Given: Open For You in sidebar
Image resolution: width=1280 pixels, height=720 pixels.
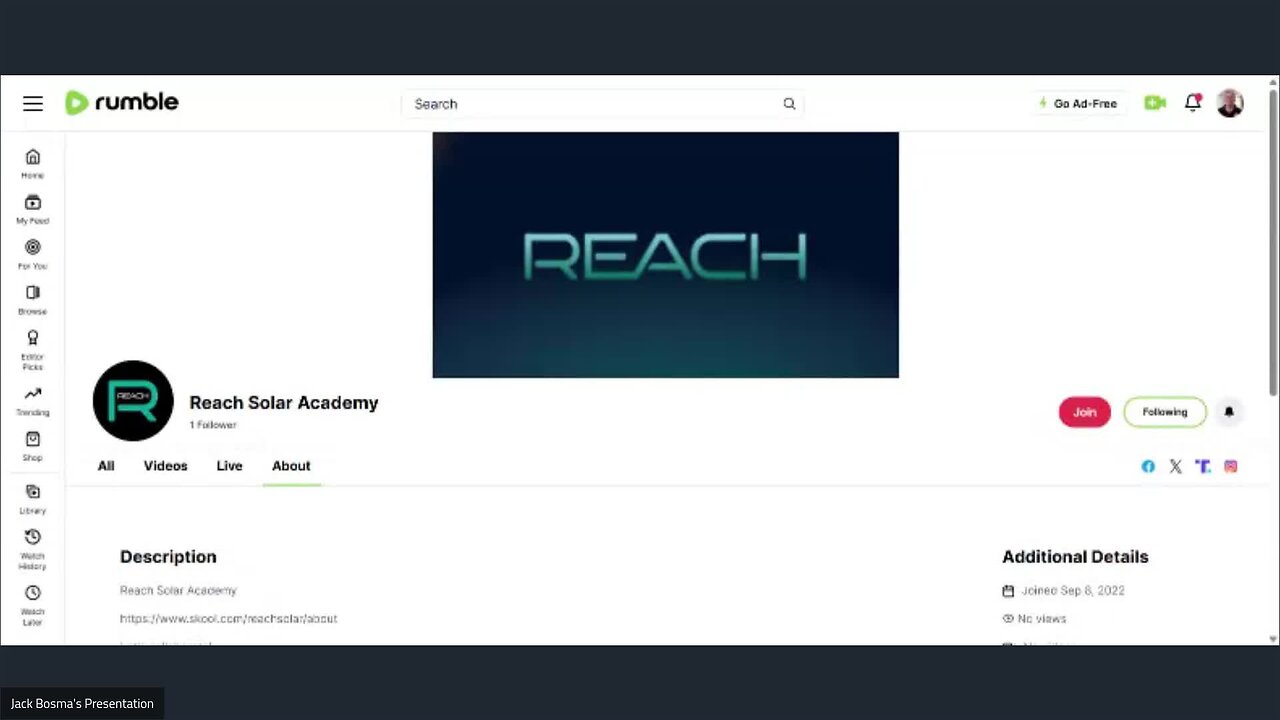Looking at the screenshot, I should [x=33, y=255].
